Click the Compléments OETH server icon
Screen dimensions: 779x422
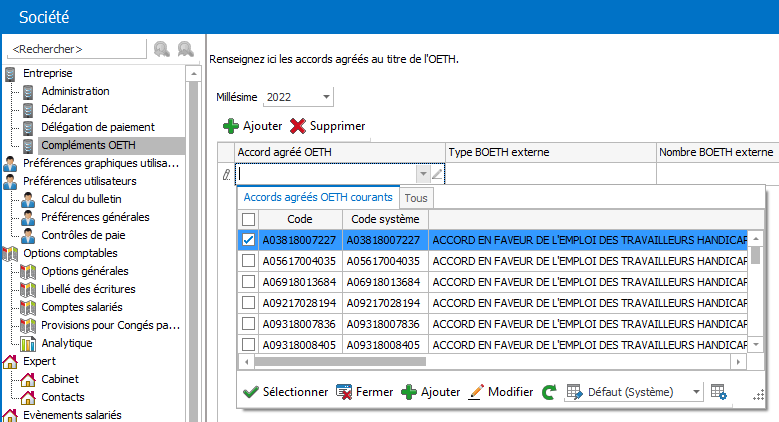(28, 145)
